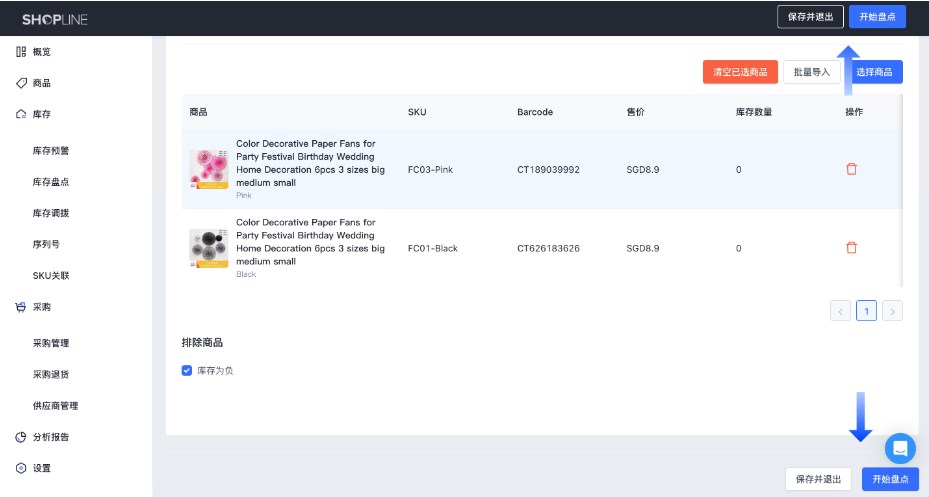Open 库存盘点 in the sidebar

(50, 182)
